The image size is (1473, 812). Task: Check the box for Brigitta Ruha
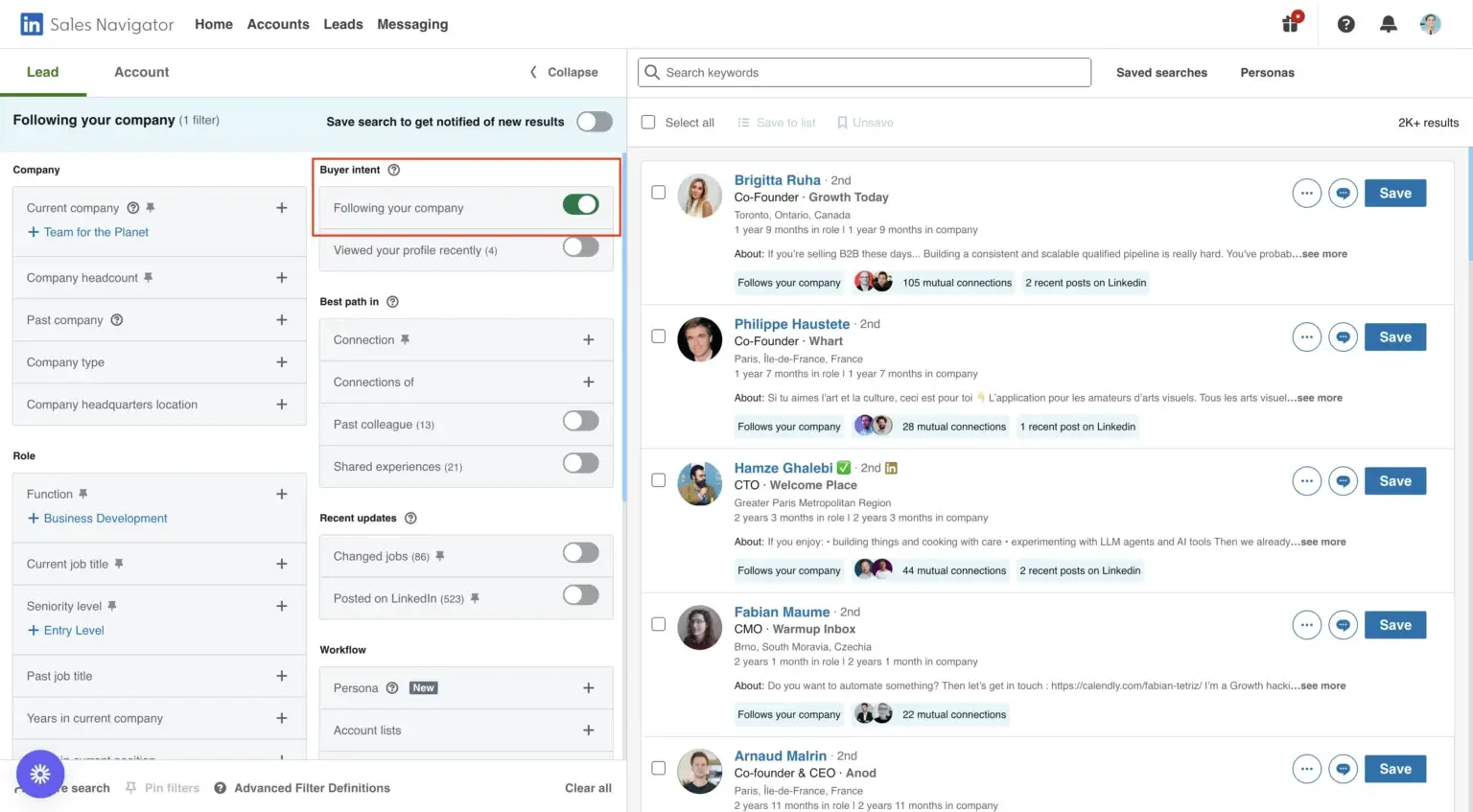tap(658, 192)
